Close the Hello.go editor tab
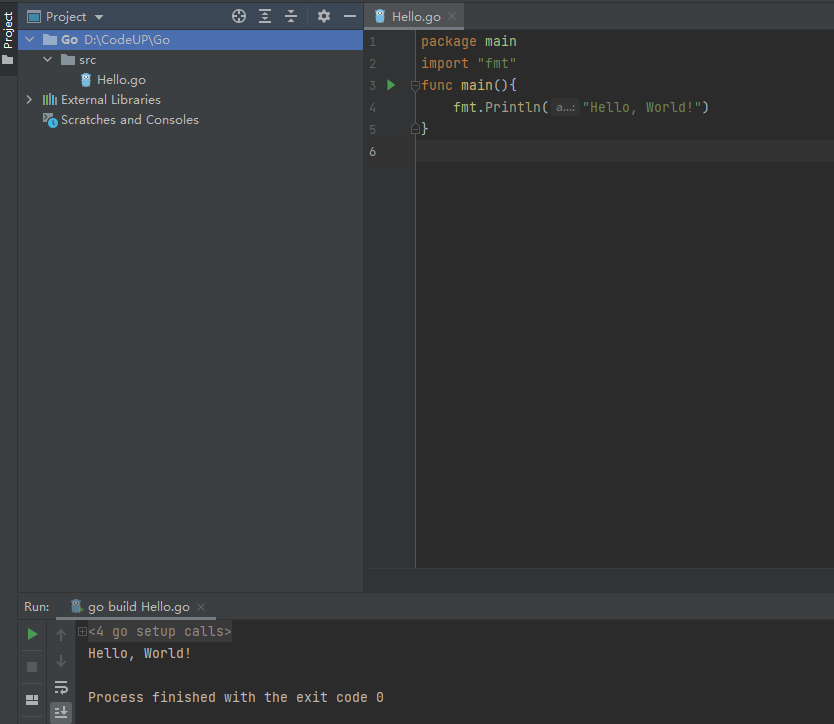The image size is (834, 724). (452, 17)
